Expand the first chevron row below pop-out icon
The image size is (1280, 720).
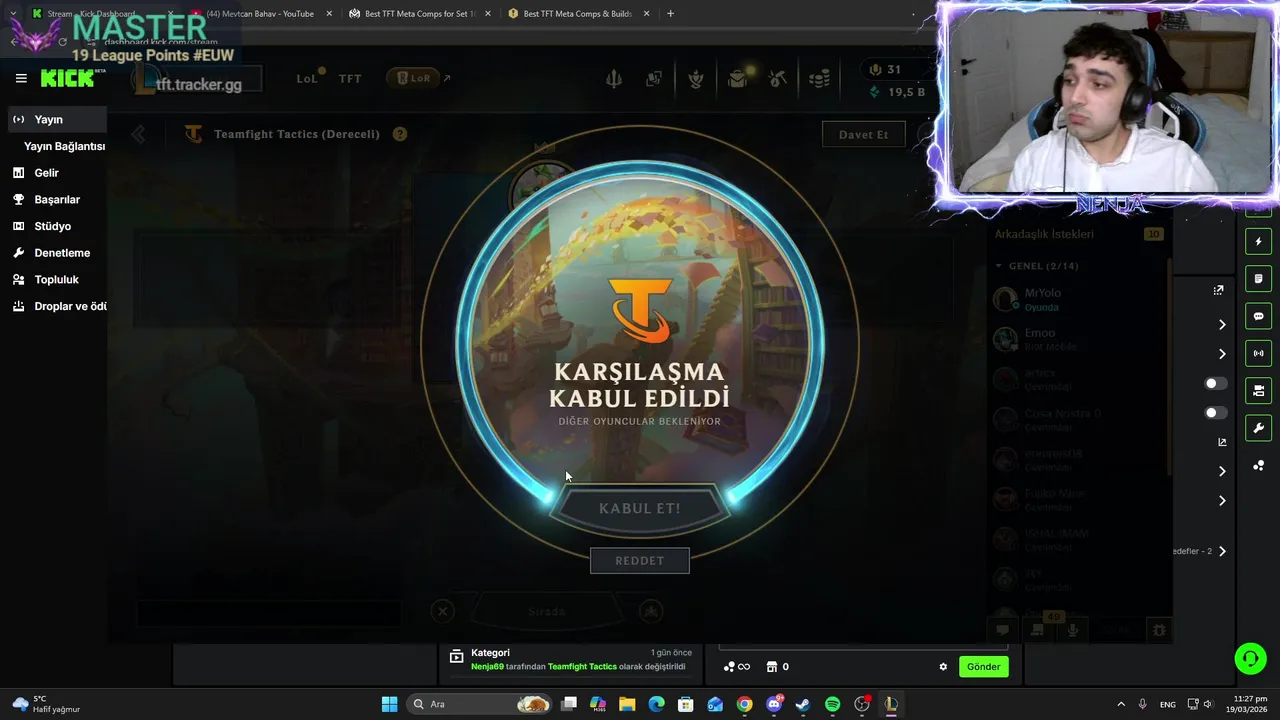pyautogui.click(x=1221, y=324)
